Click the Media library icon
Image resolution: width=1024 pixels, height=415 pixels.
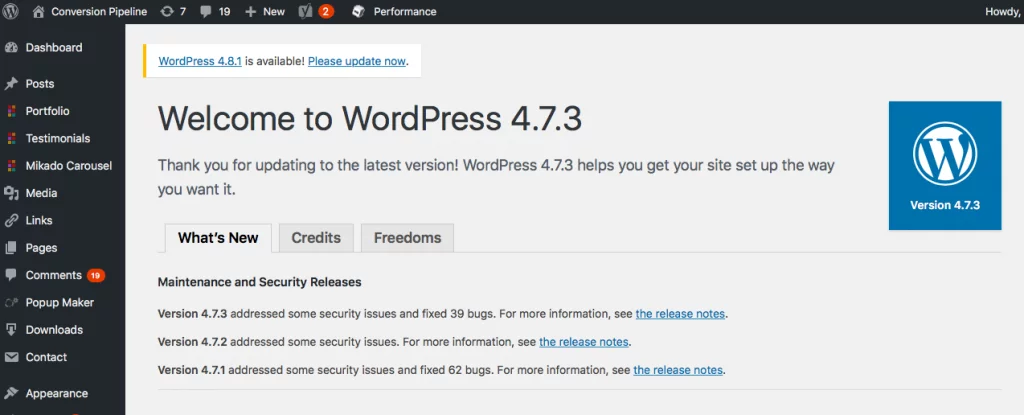[x=11, y=193]
